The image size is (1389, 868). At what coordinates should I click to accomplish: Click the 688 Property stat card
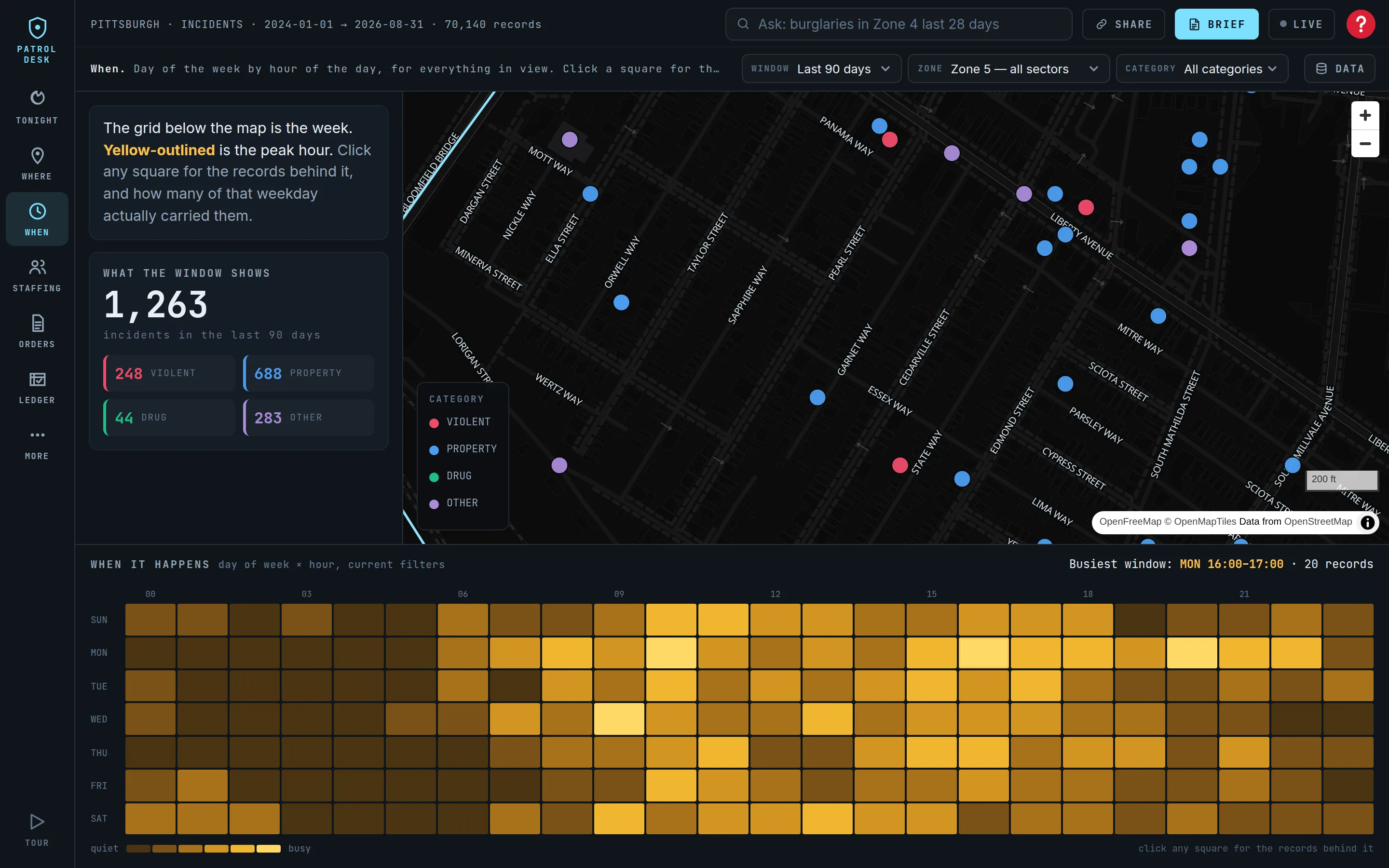pyautogui.click(x=309, y=373)
